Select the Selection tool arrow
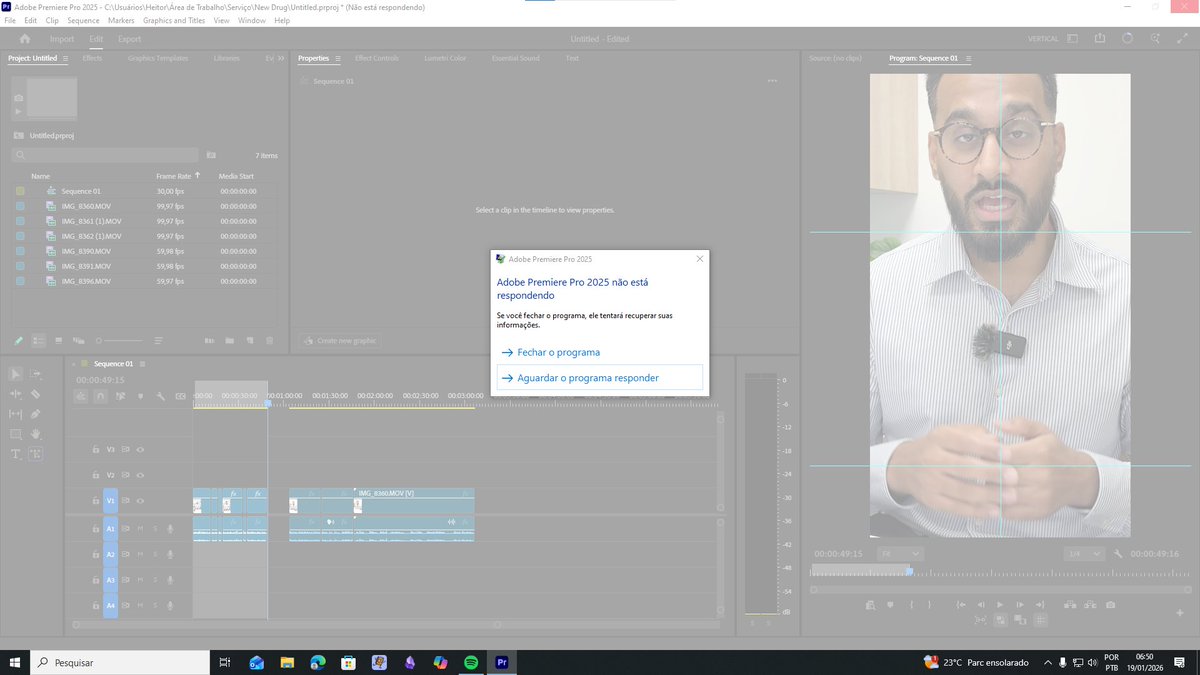 click(16, 373)
